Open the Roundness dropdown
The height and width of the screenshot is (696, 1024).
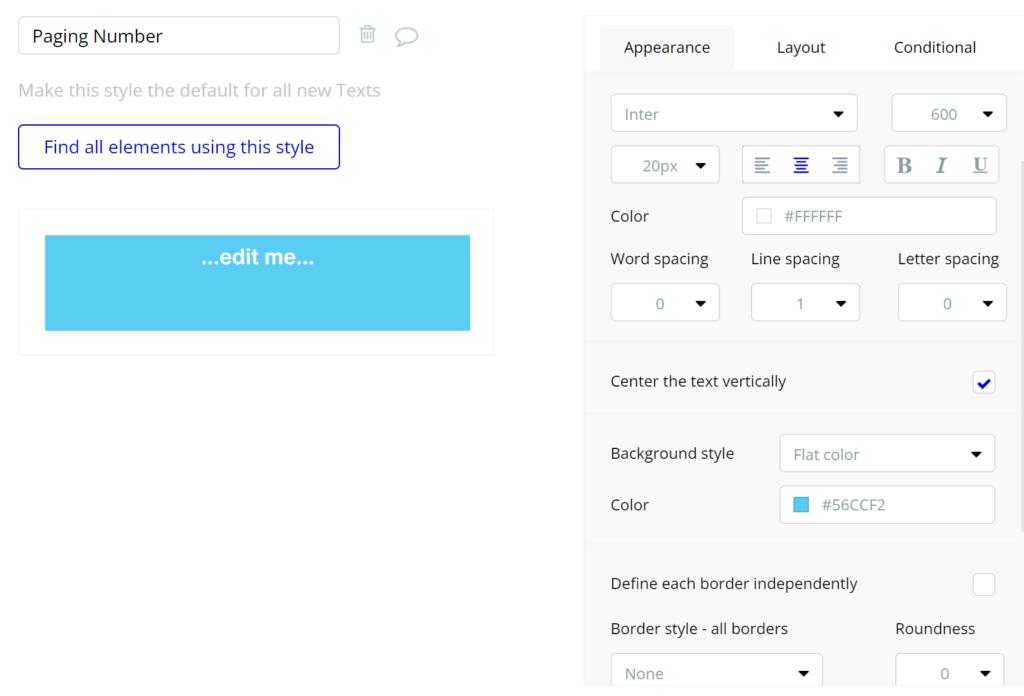coord(950,671)
